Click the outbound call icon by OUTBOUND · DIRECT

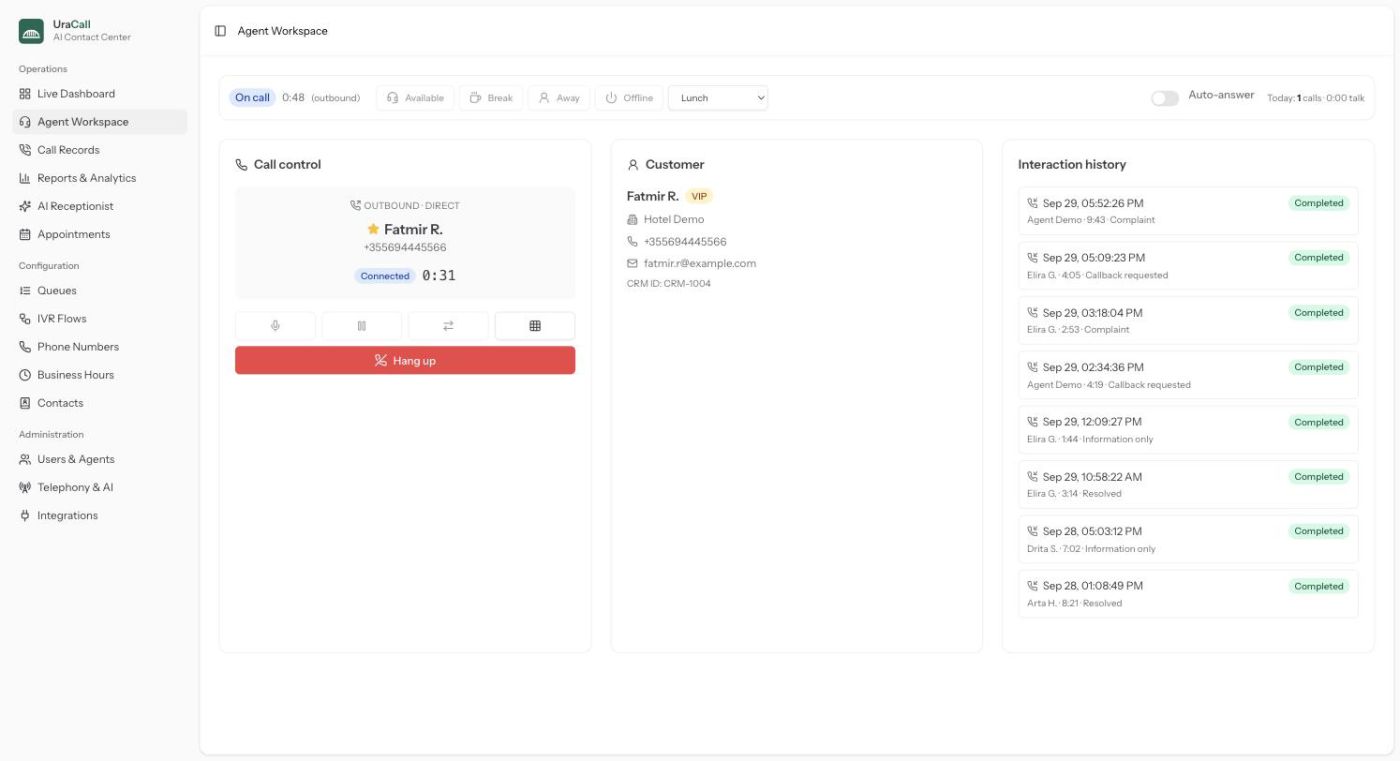coord(355,205)
